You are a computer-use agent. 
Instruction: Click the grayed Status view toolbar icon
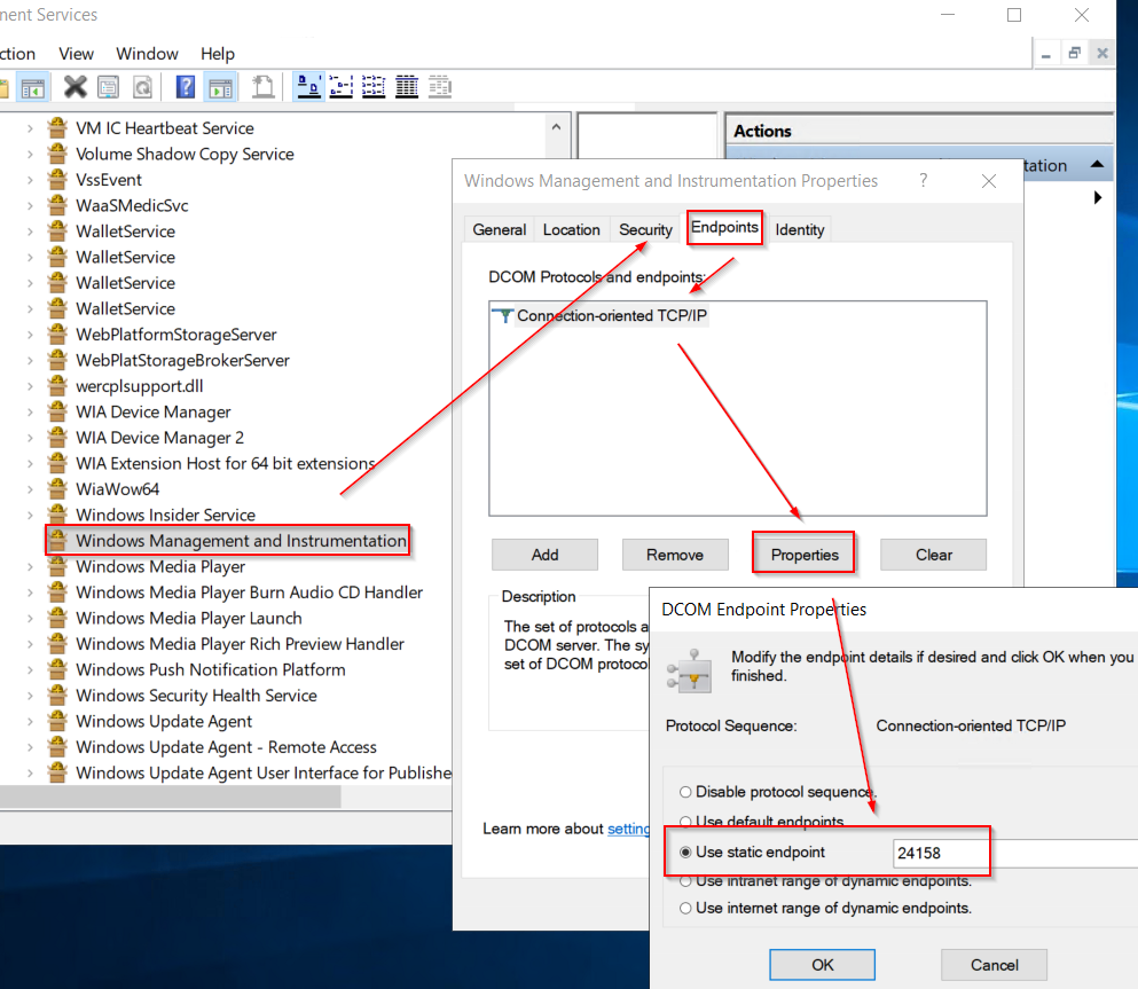click(x=440, y=87)
